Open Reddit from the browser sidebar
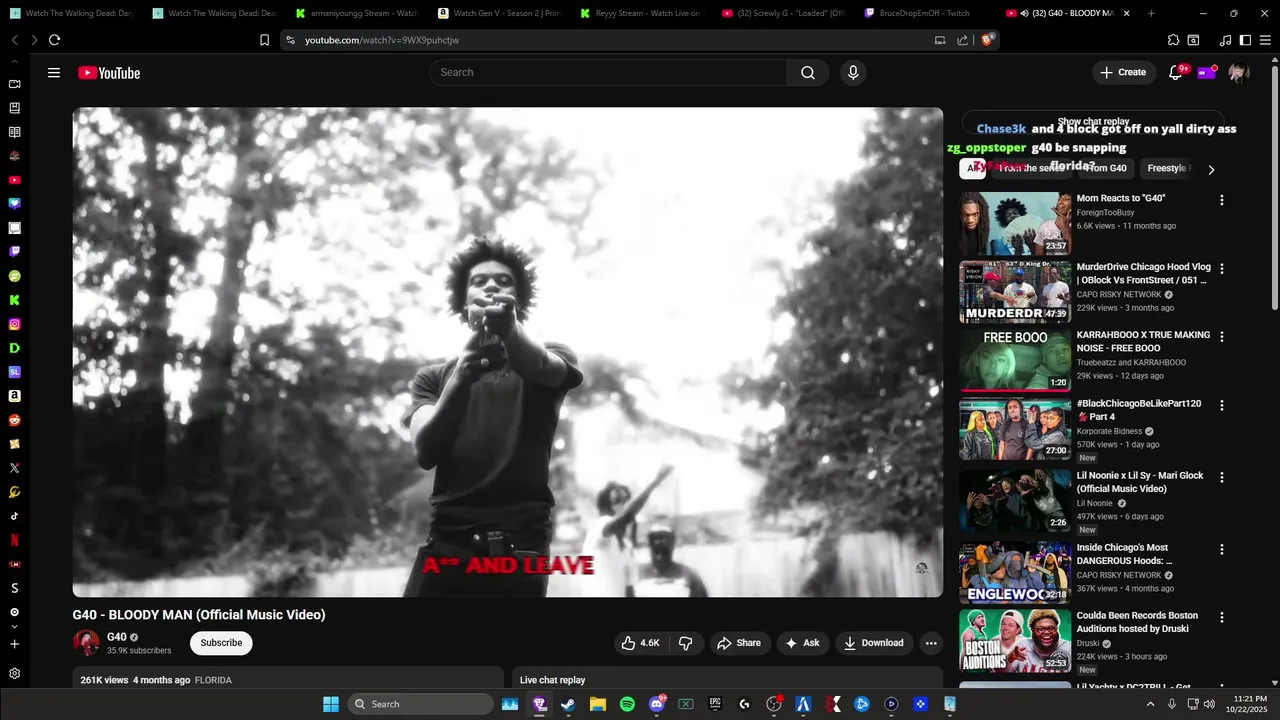The width and height of the screenshot is (1280, 720). [14, 420]
